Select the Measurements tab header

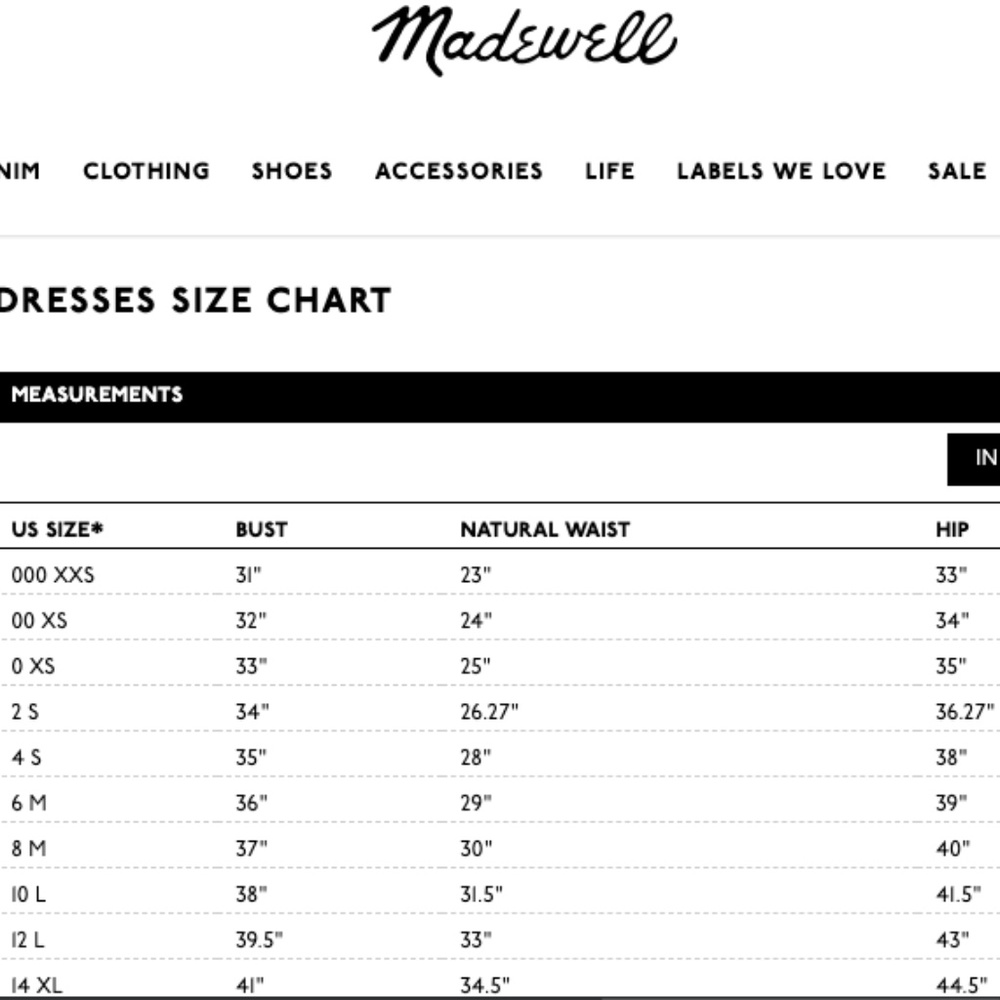tap(97, 395)
